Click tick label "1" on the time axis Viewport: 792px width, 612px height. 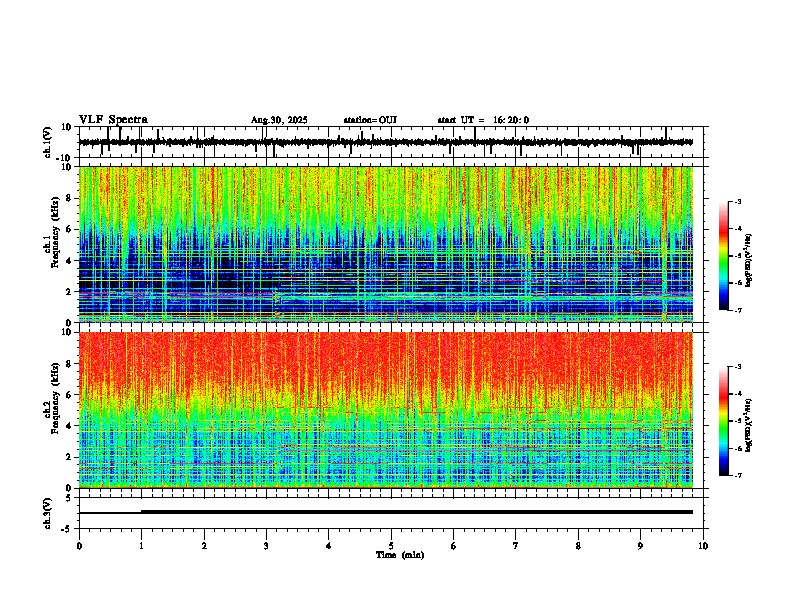point(141,546)
